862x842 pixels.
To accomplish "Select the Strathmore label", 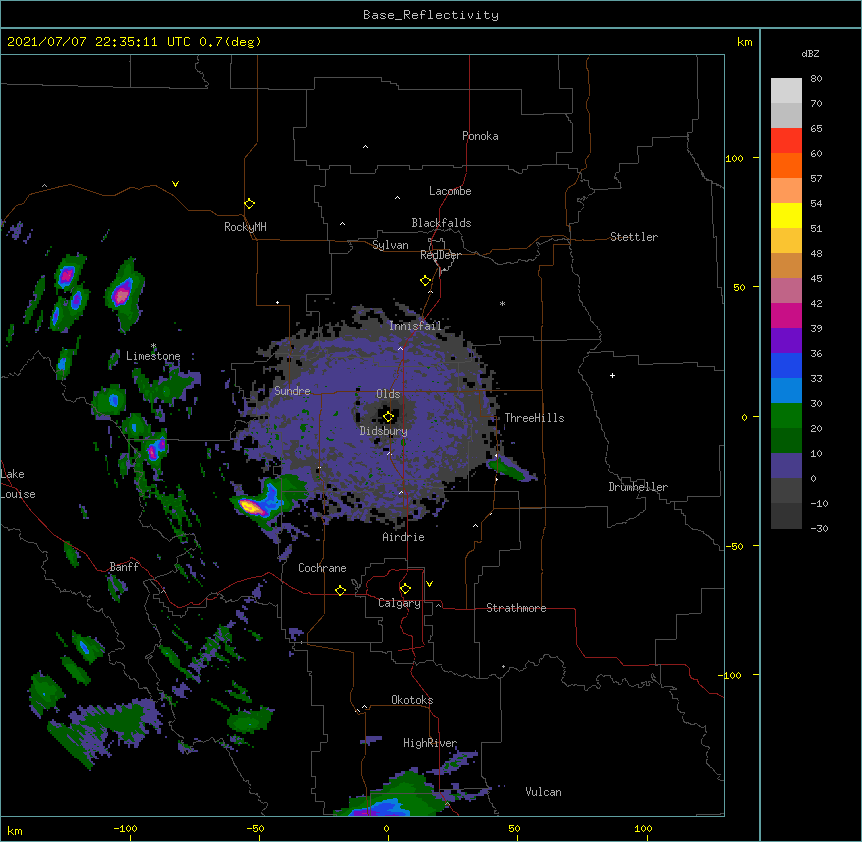I will (x=516, y=608).
